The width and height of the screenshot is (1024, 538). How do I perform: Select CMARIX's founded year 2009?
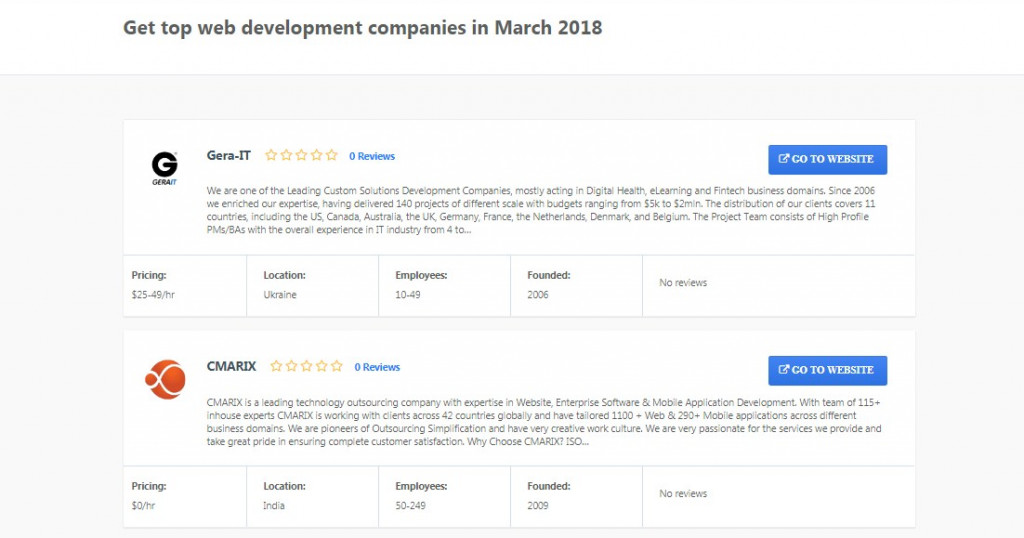pos(537,505)
